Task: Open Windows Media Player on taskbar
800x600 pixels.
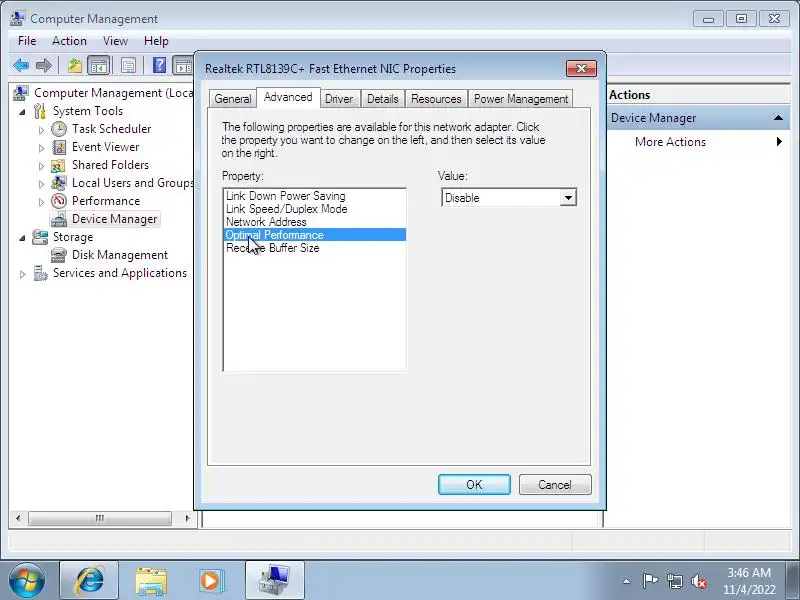Action: (x=211, y=581)
